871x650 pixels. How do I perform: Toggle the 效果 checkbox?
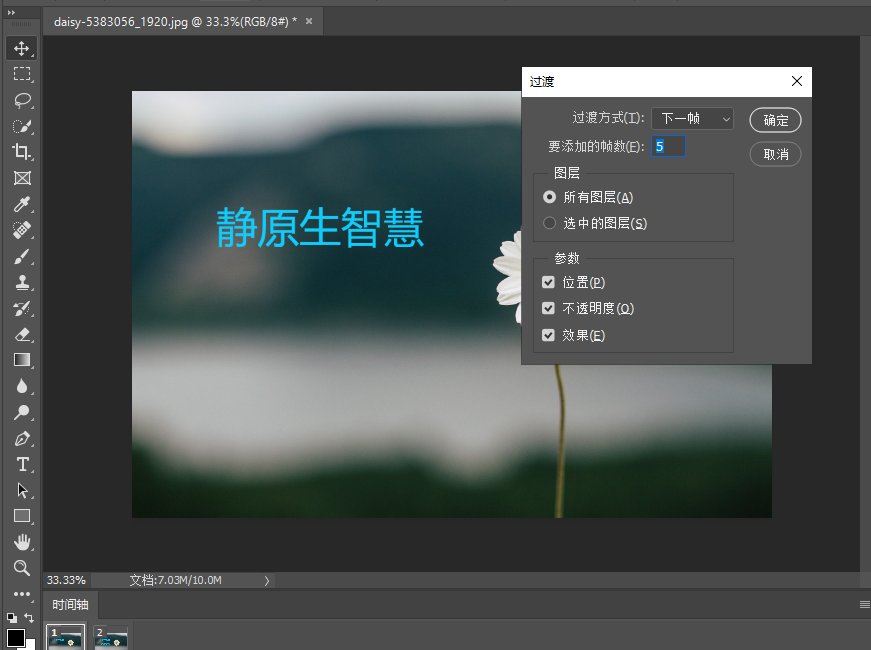click(548, 335)
